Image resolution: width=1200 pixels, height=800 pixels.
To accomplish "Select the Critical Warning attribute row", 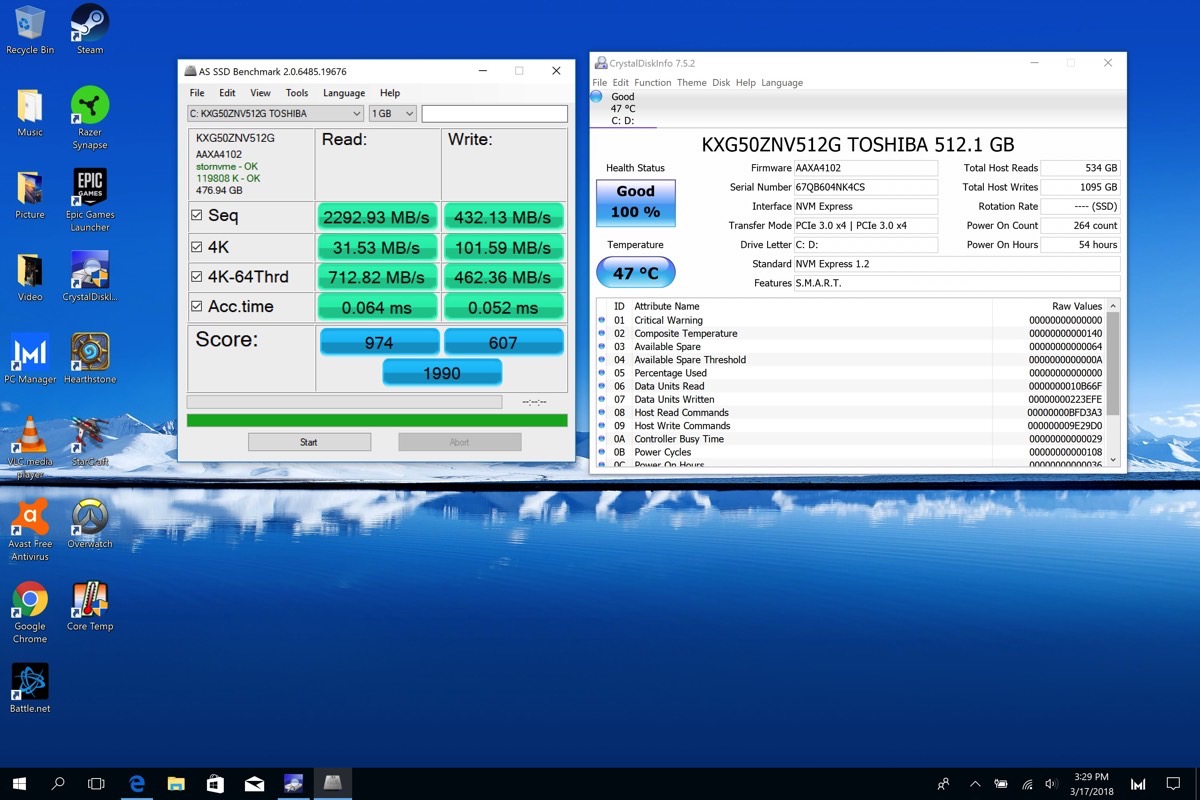I will click(x=852, y=320).
